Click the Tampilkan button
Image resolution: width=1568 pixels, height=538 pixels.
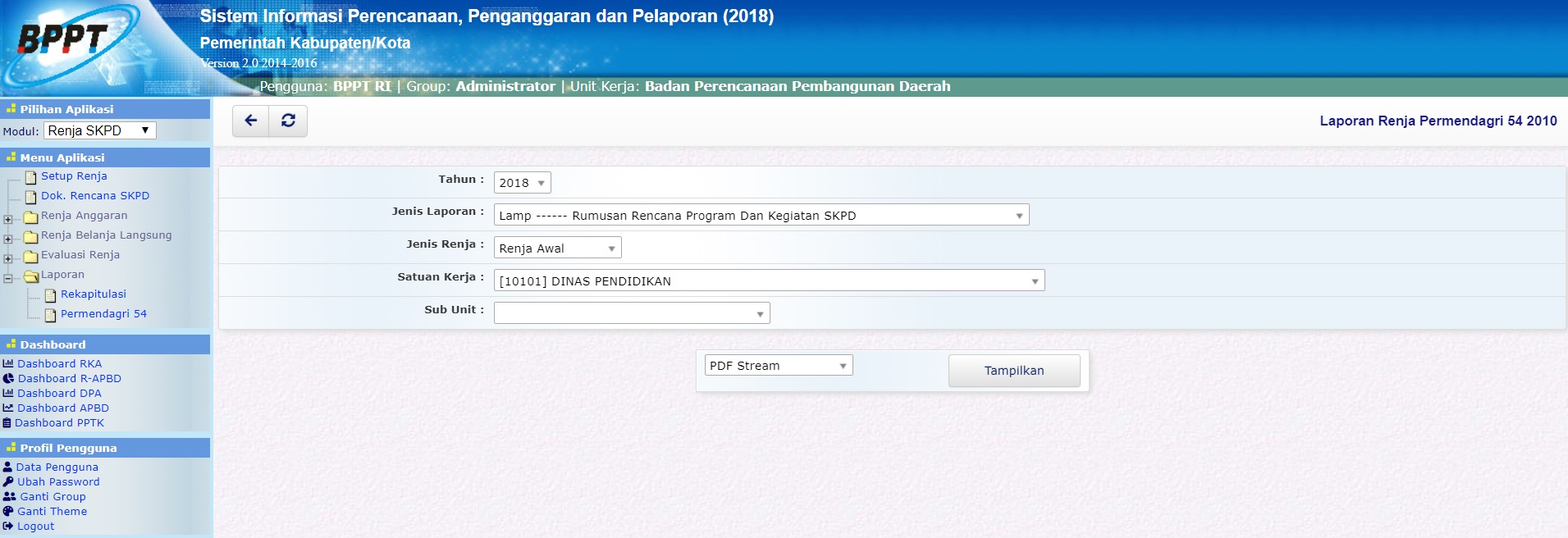tap(1014, 371)
